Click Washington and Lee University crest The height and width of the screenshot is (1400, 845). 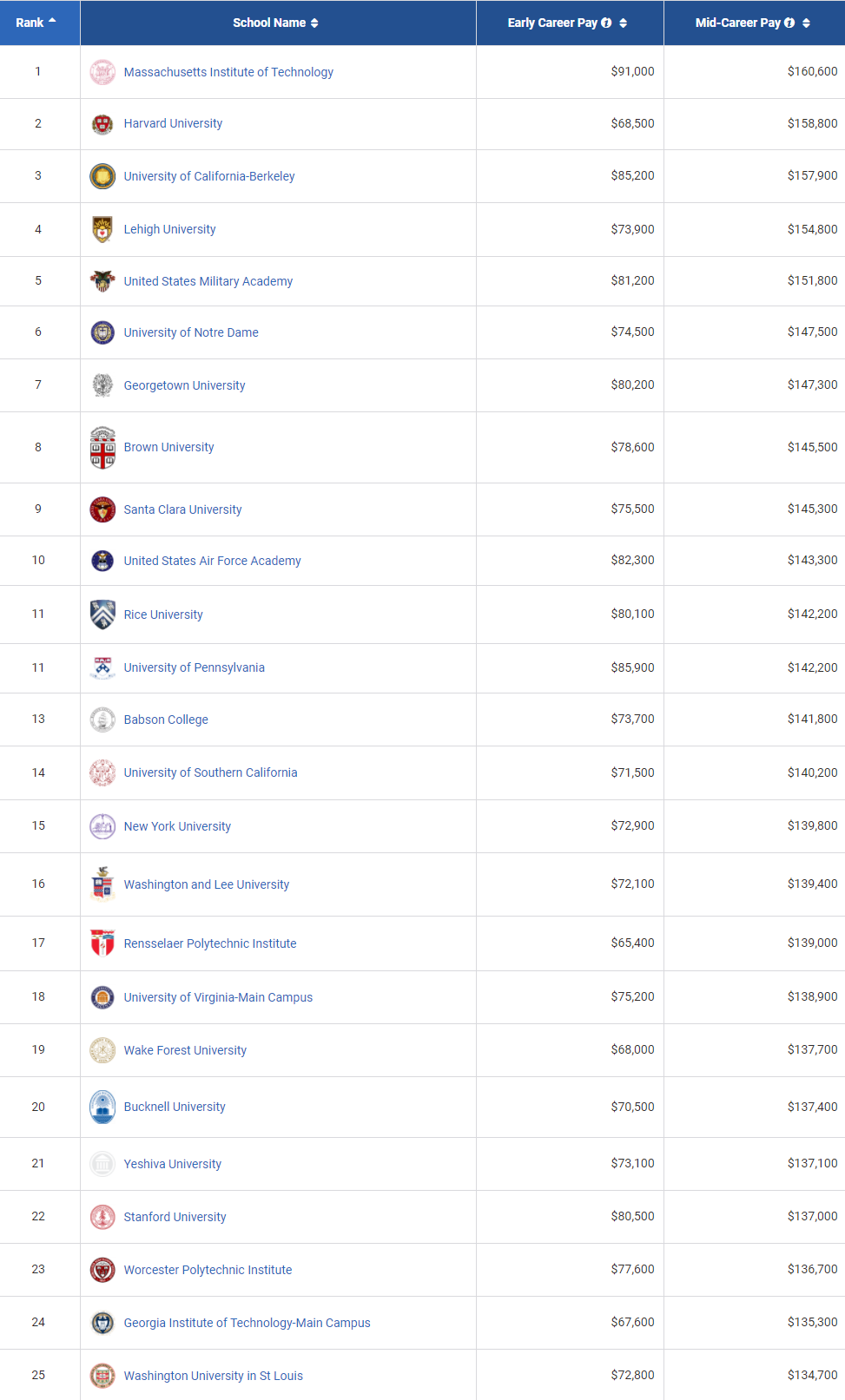[x=102, y=884]
